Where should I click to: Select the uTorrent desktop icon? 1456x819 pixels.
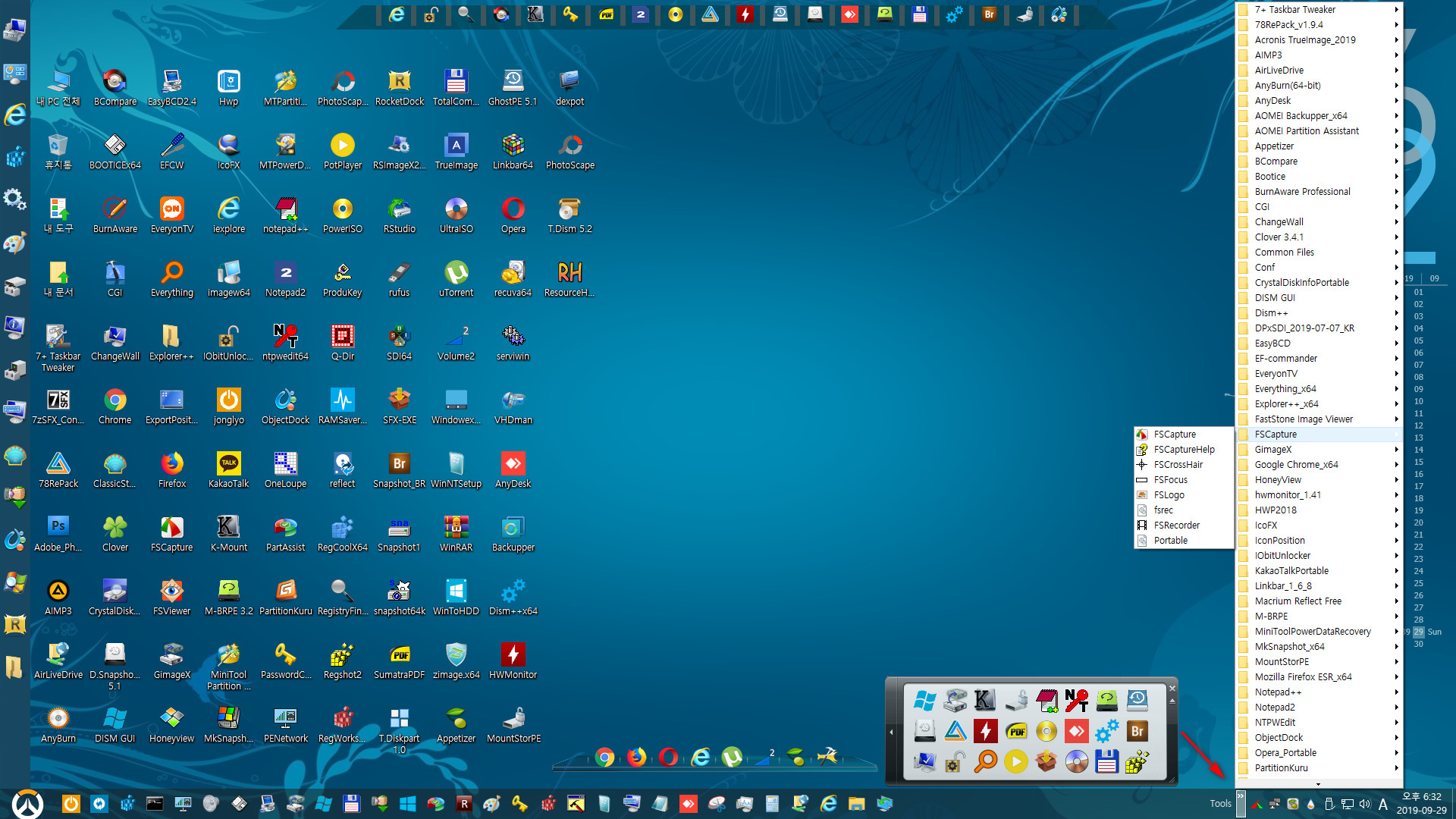point(457,278)
